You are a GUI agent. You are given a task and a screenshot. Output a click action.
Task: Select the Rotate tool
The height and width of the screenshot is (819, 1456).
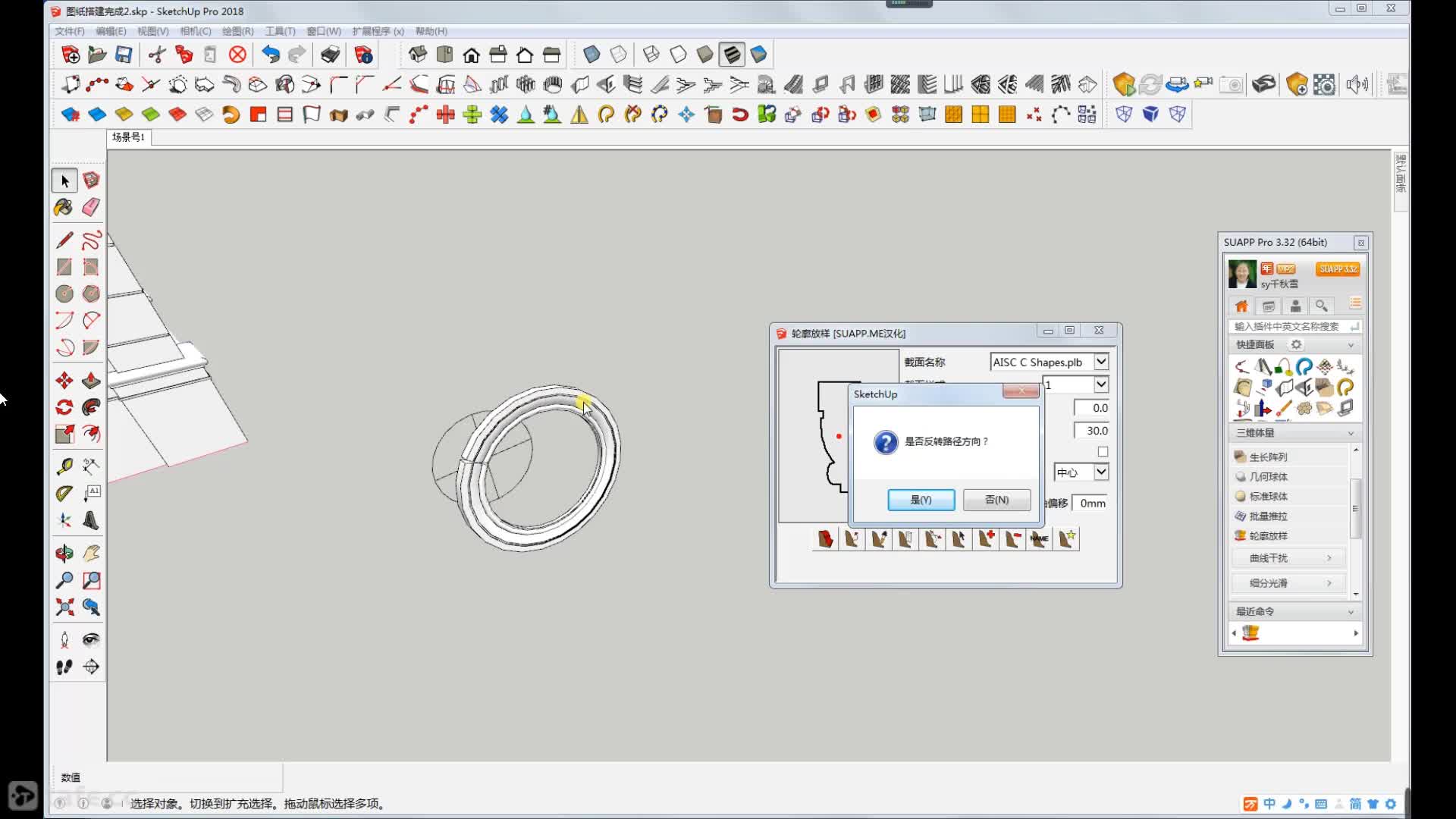coord(64,407)
